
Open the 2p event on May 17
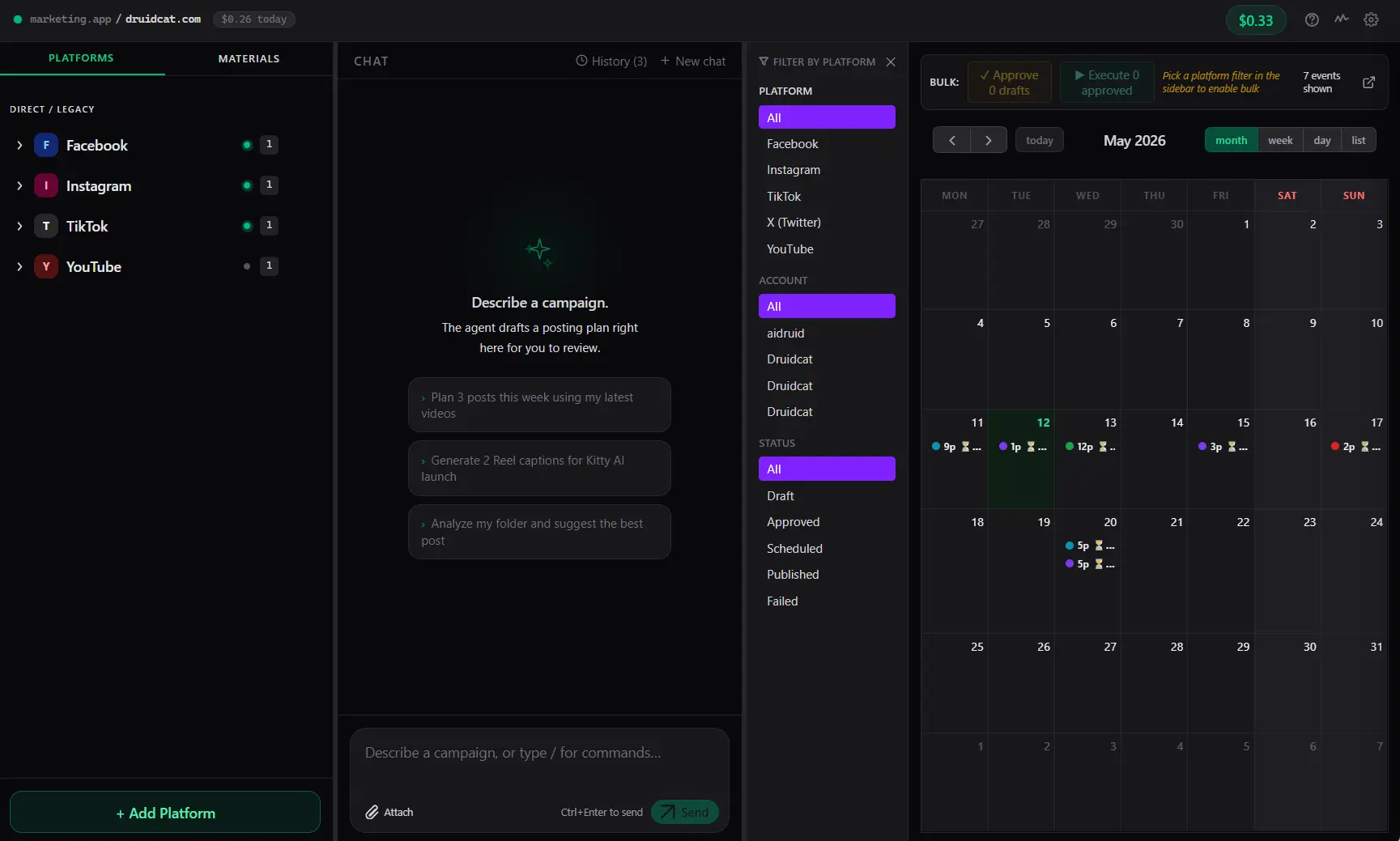pyautogui.click(x=1355, y=447)
